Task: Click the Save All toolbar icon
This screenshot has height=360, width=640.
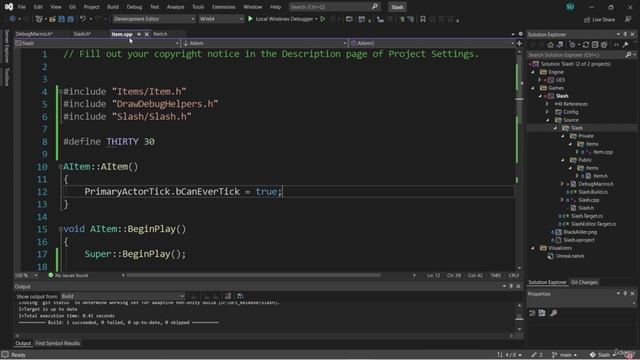Action: [x=70, y=19]
